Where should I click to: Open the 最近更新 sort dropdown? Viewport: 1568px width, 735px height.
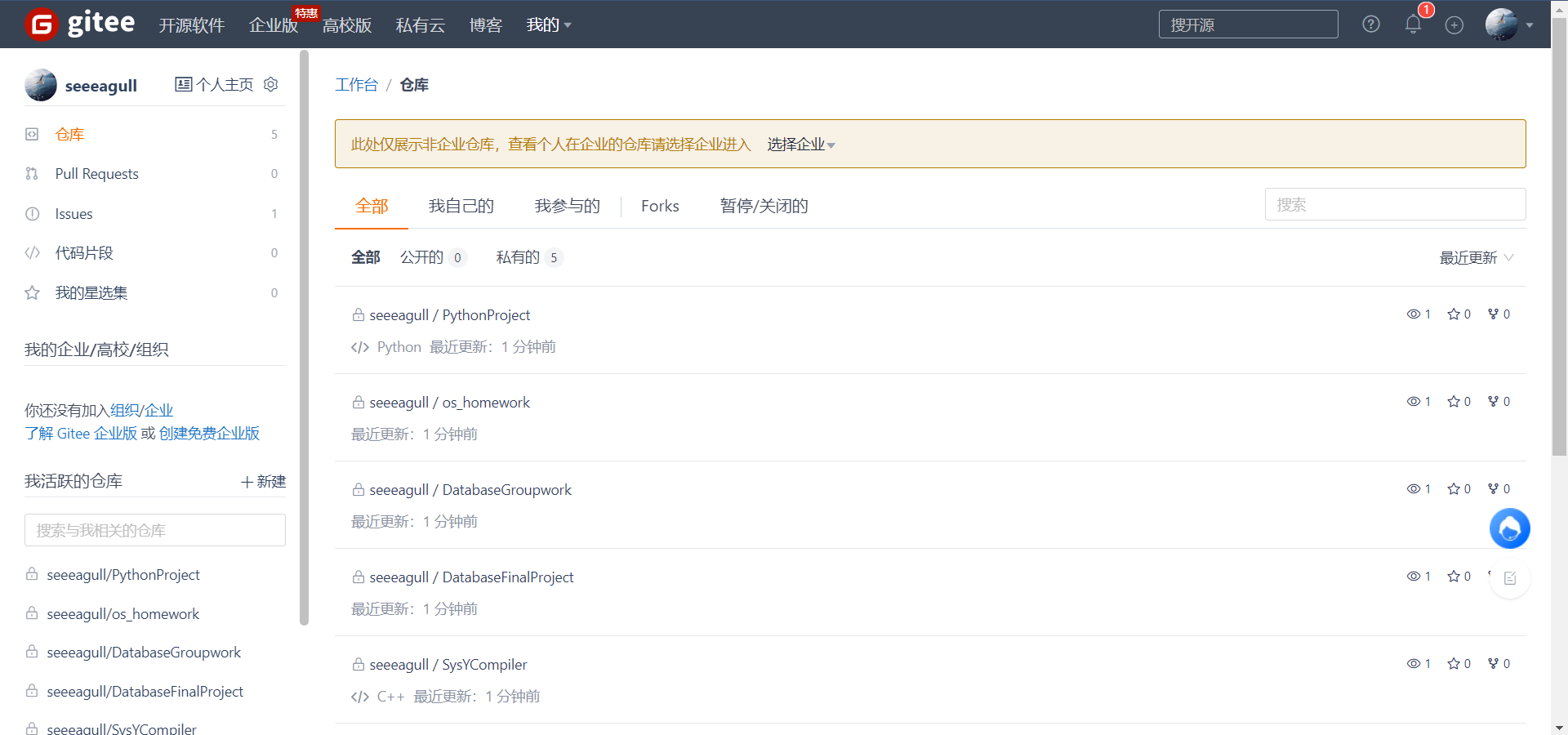[1477, 258]
